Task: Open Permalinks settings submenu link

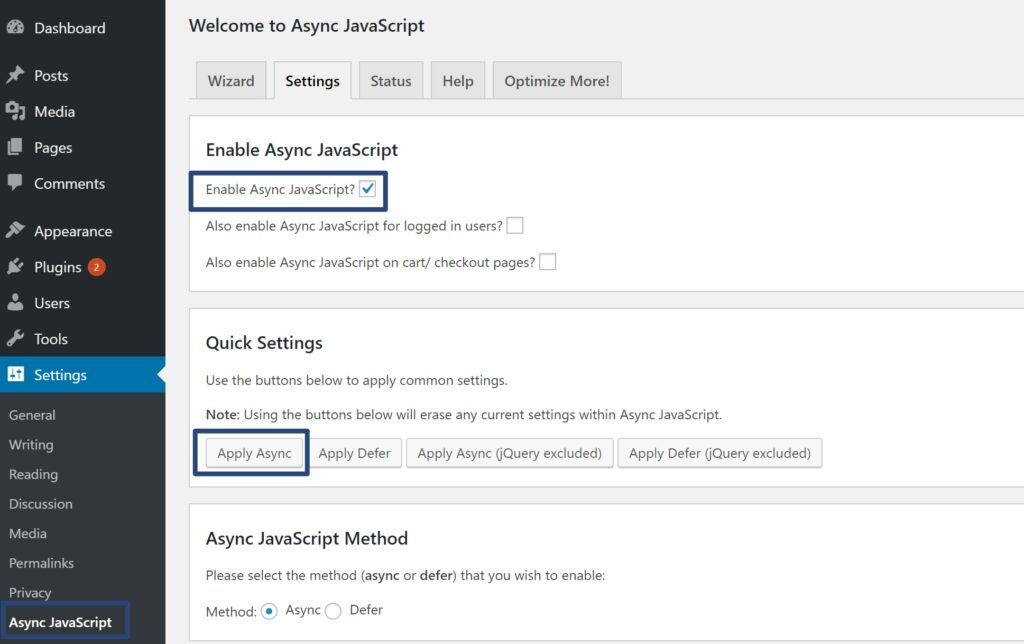Action: 41,563
